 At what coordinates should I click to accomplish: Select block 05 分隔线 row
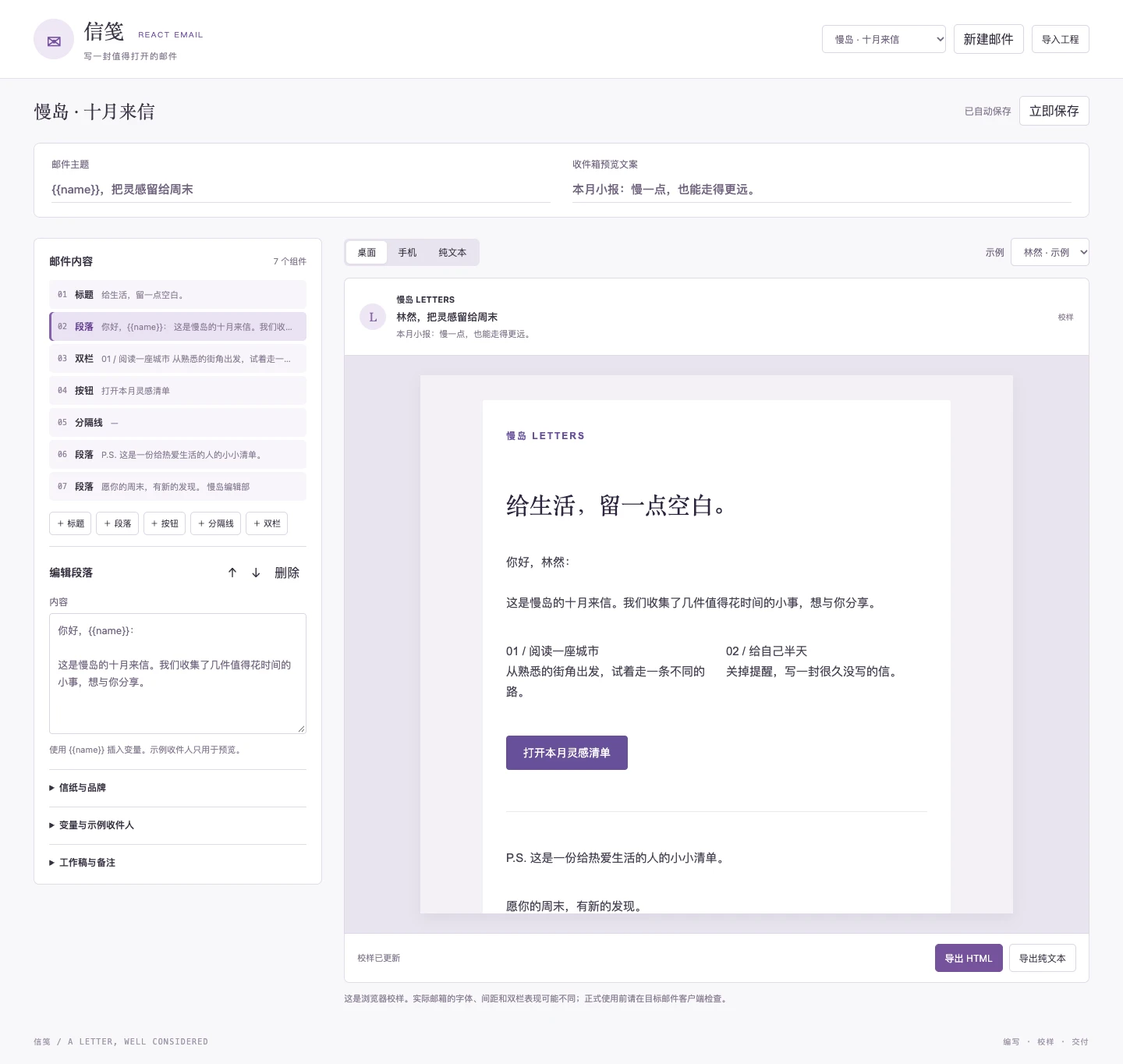178,423
